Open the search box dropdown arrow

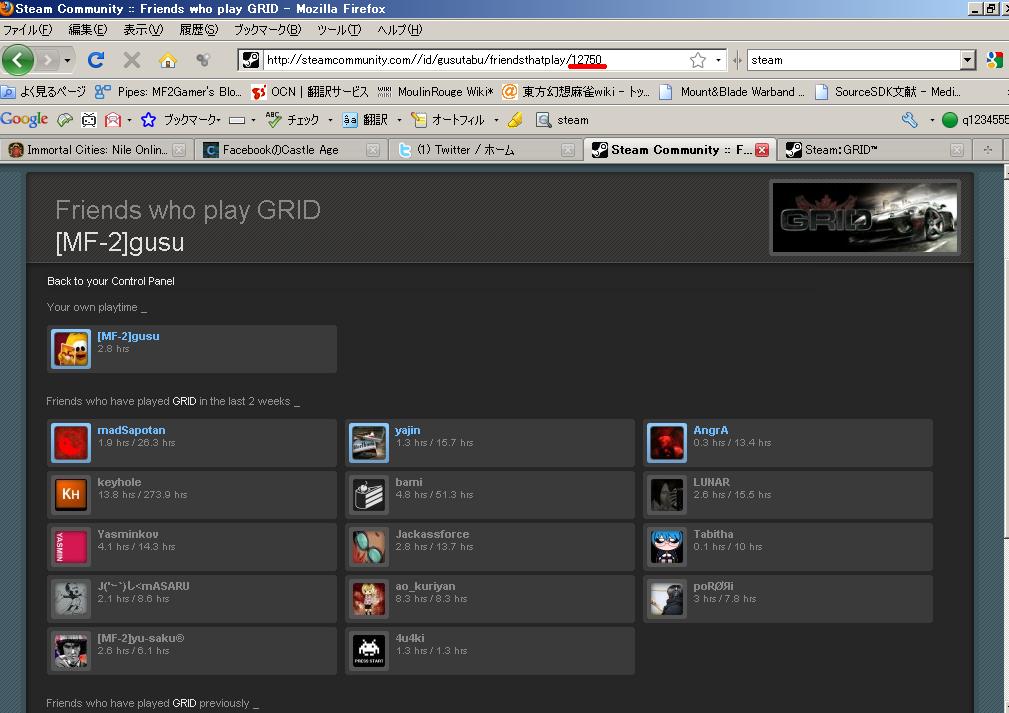pyautogui.click(x=968, y=60)
